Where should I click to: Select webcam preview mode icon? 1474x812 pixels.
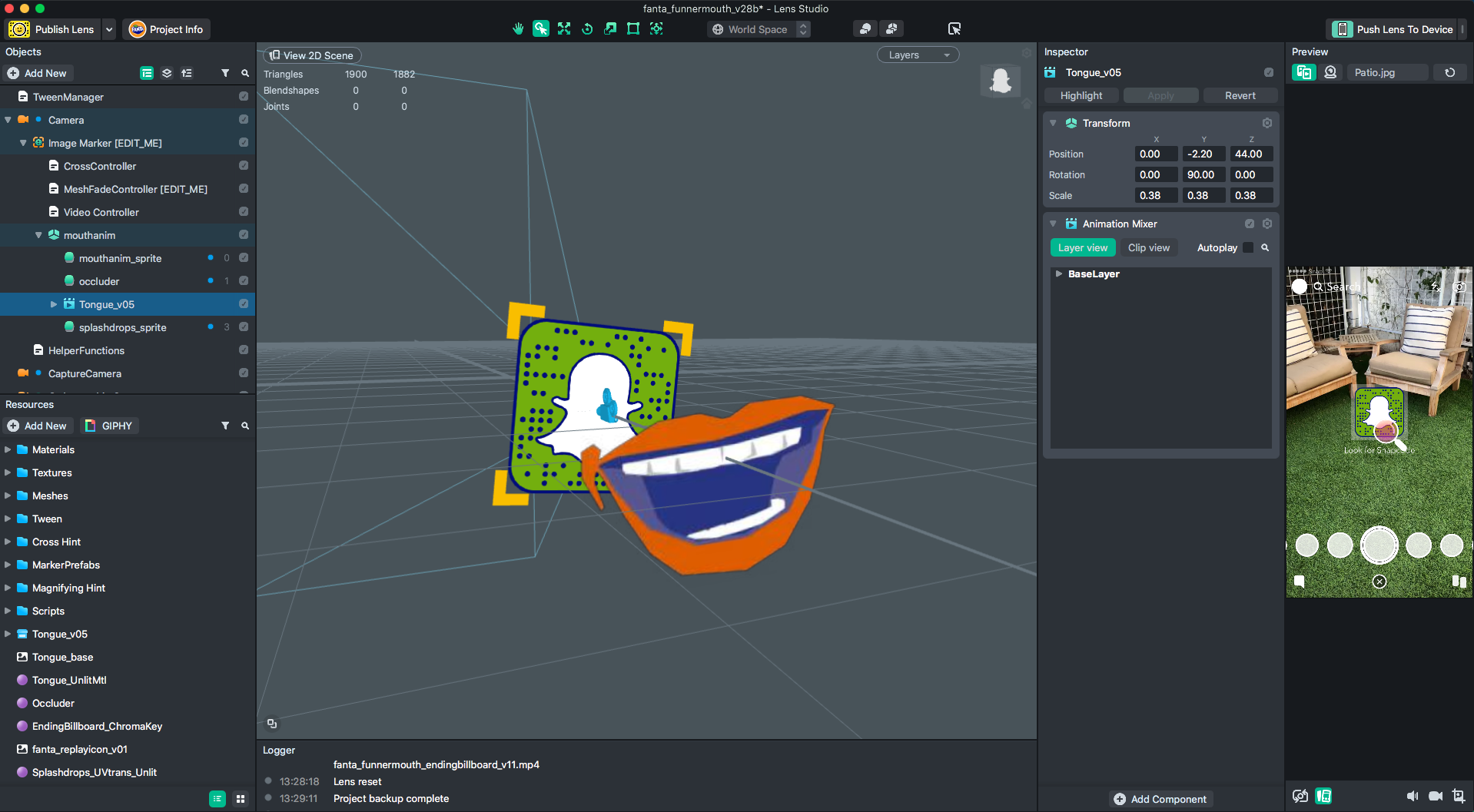1330,72
